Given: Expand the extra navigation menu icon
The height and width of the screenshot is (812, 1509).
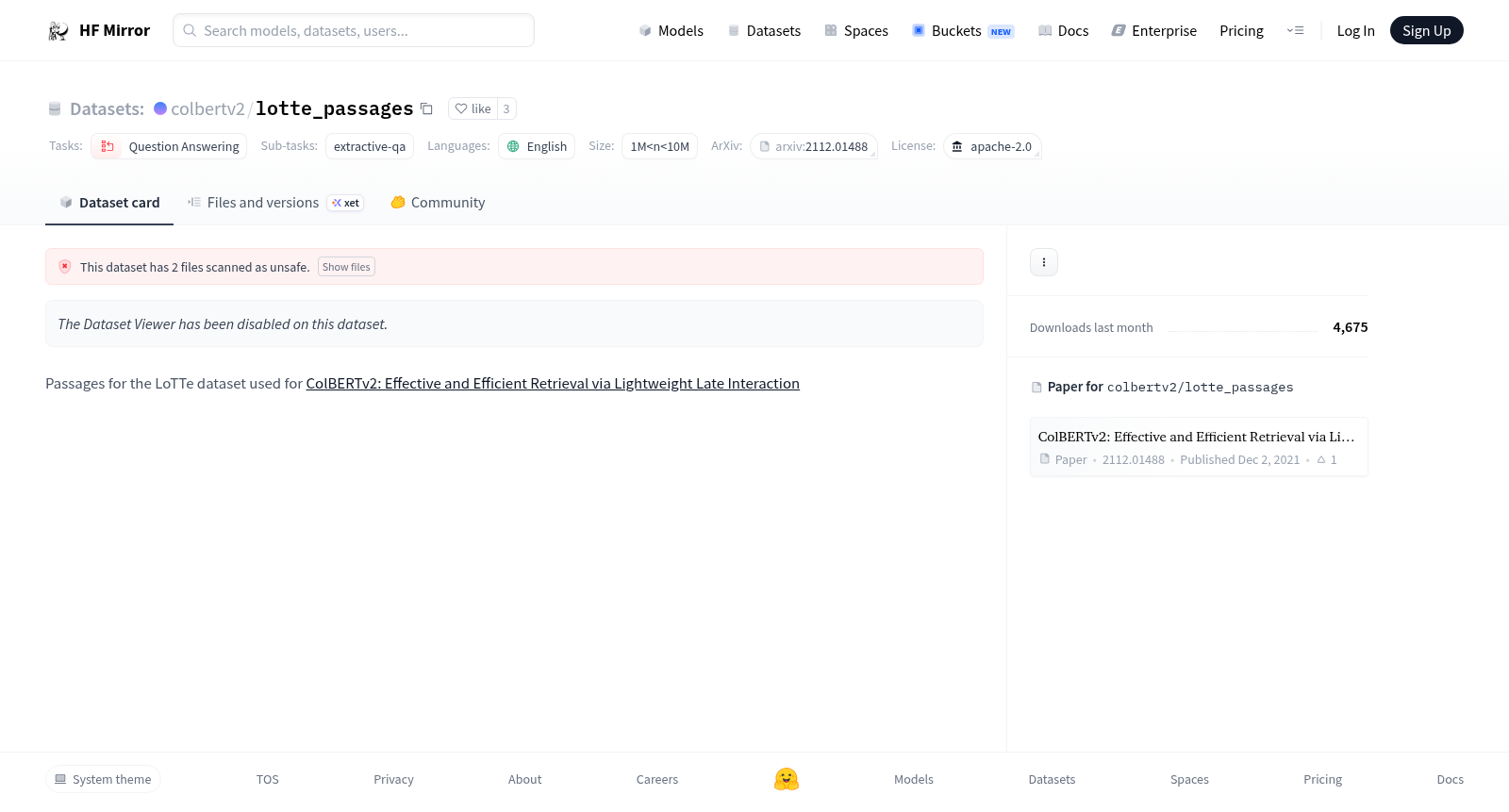Looking at the screenshot, I should click(x=1295, y=31).
